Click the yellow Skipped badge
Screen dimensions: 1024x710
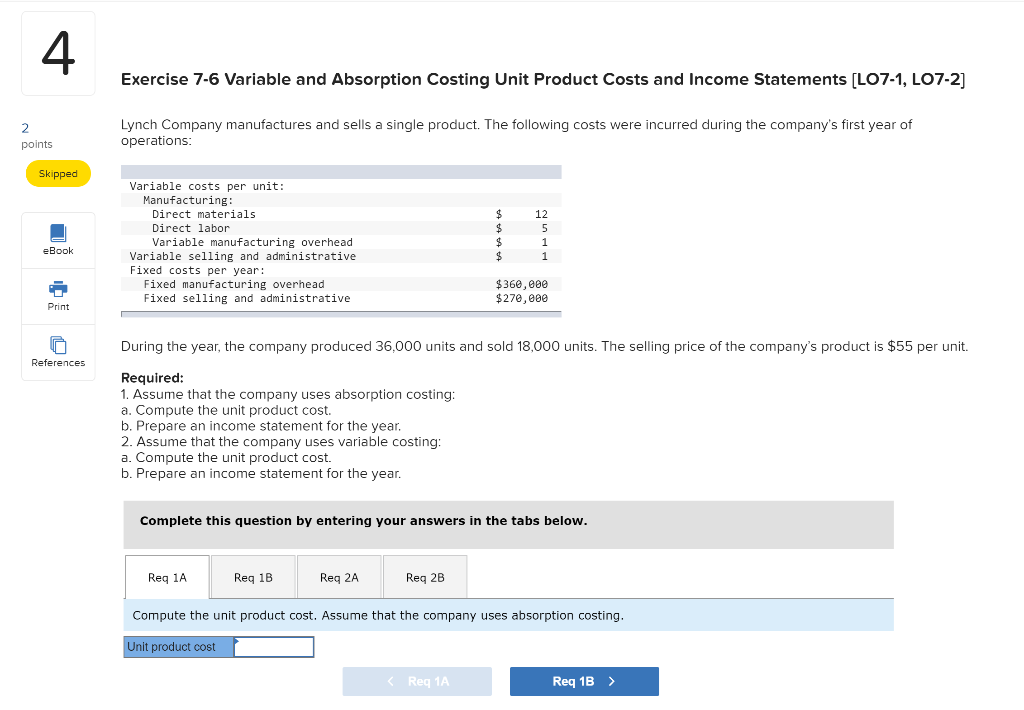tap(57, 173)
